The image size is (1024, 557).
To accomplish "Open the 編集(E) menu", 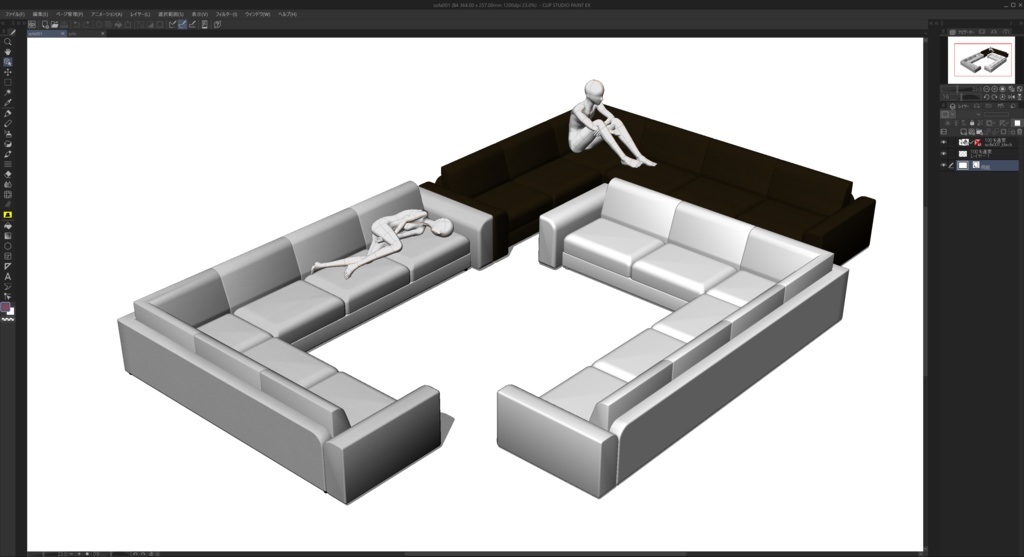I will (40, 14).
